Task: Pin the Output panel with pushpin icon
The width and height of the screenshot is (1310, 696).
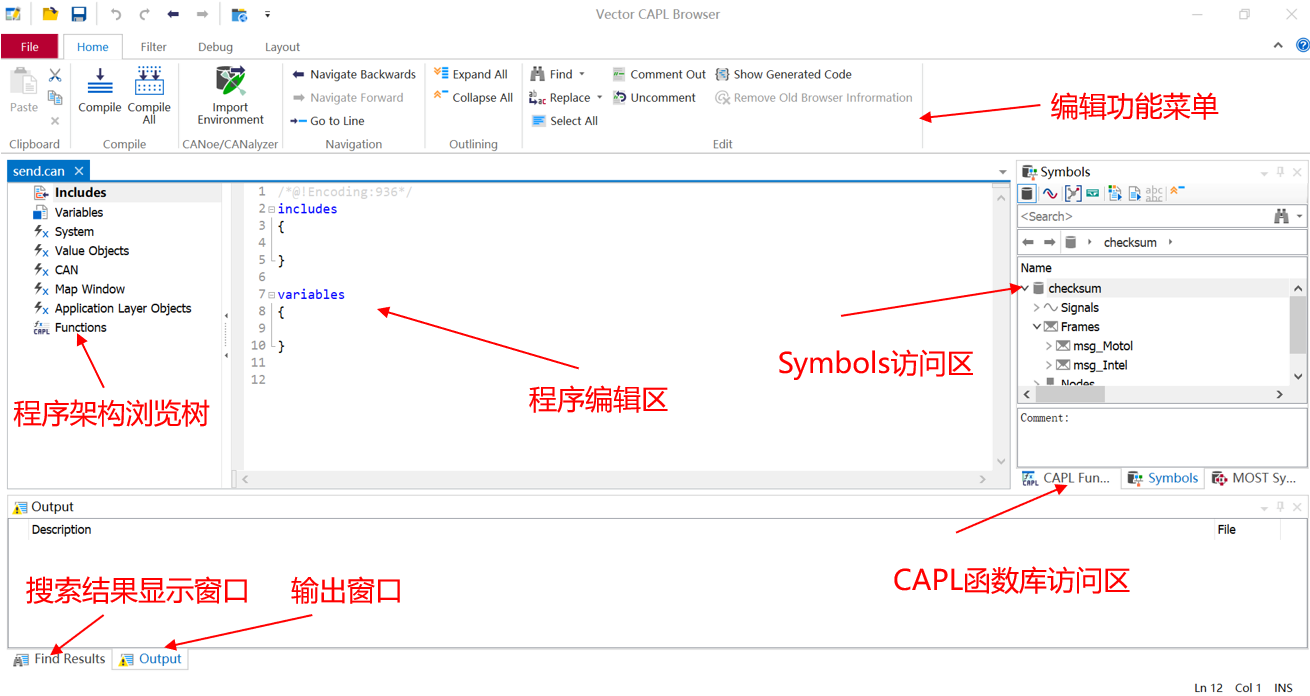Action: 1280,507
